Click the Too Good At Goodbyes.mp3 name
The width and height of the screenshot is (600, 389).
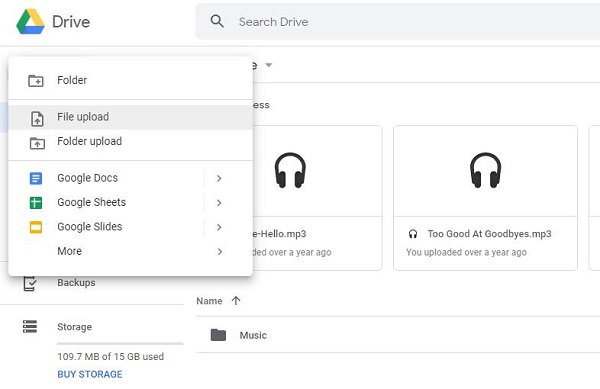pyautogui.click(x=489, y=234)
